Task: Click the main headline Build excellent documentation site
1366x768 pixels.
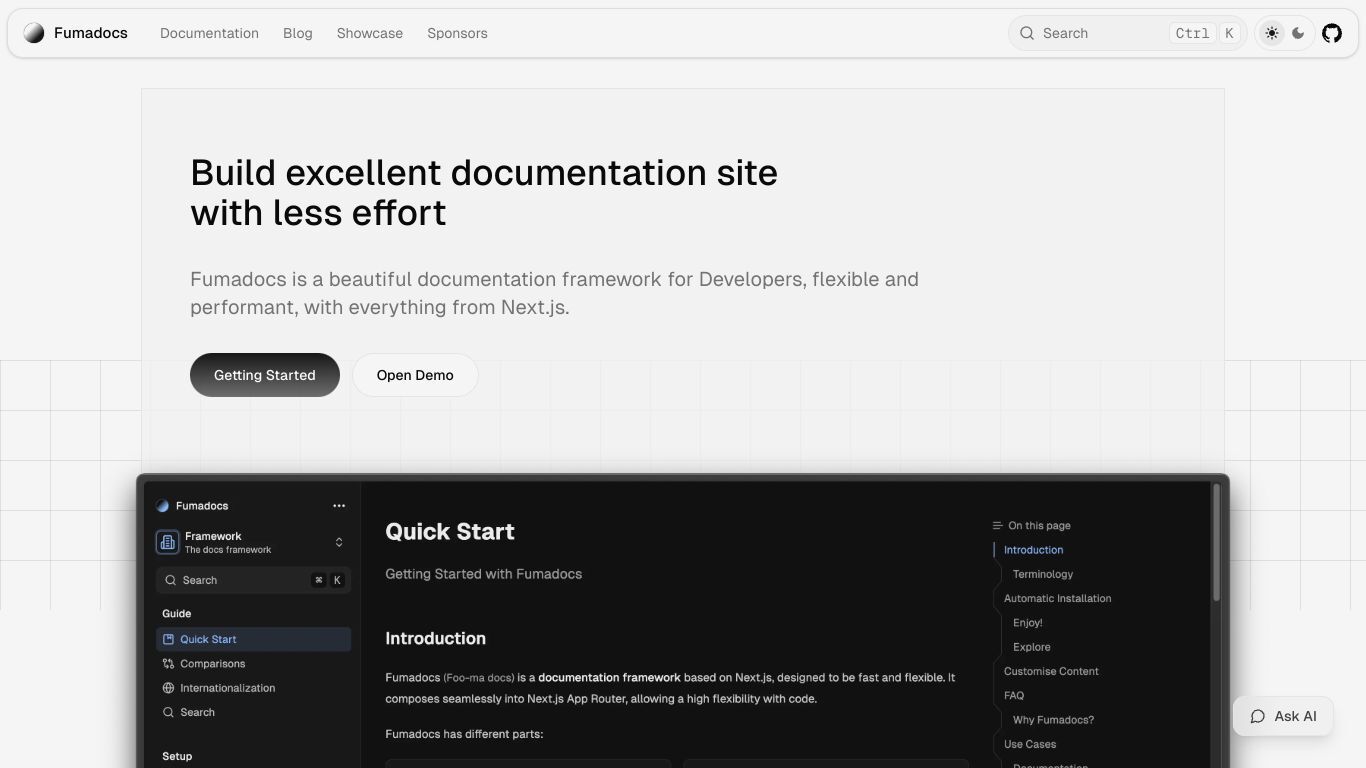Action: 484,192
